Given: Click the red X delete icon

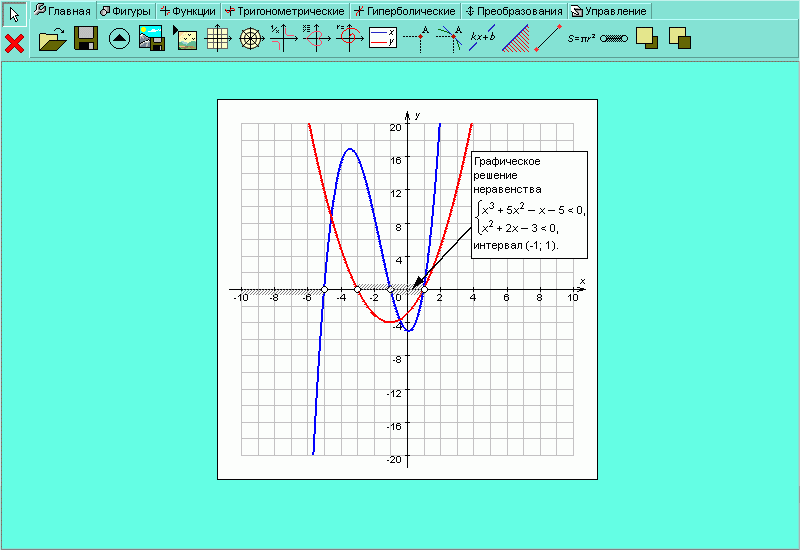Looking at the screenshot, I should 14,43.
